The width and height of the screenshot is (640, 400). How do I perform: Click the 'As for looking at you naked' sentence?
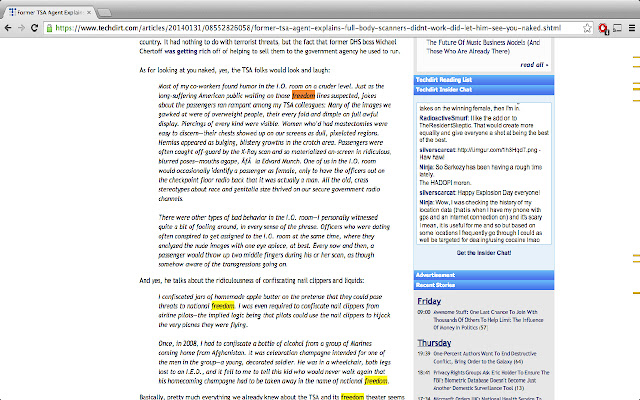click(x=235, y=70)
